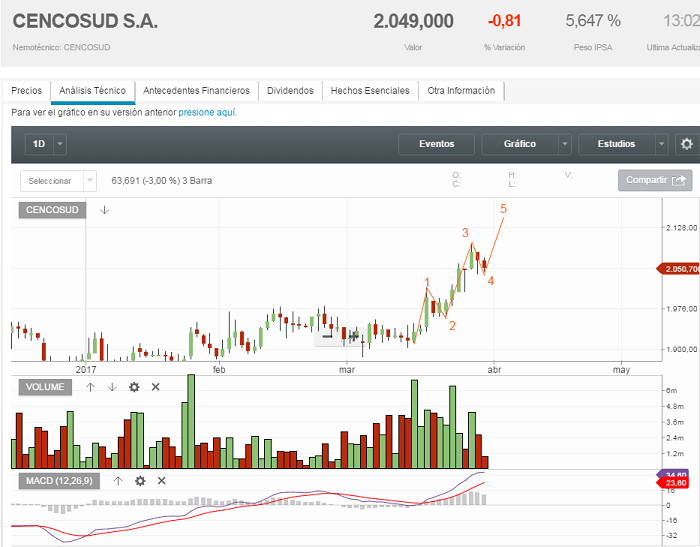This screenshot has width=700, height=547.
Task: Open the Hechos Esenciales tab
Action: [x=370, y=91]
